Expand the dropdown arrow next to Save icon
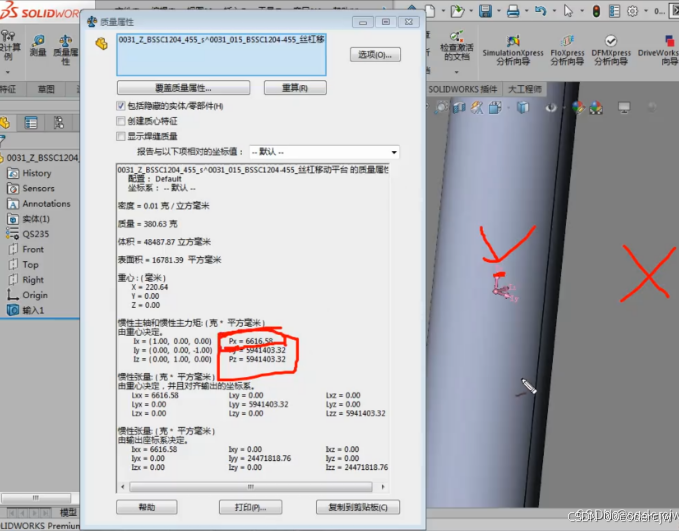The height and width of the screenshot is (531, 679). pos(499,11)
